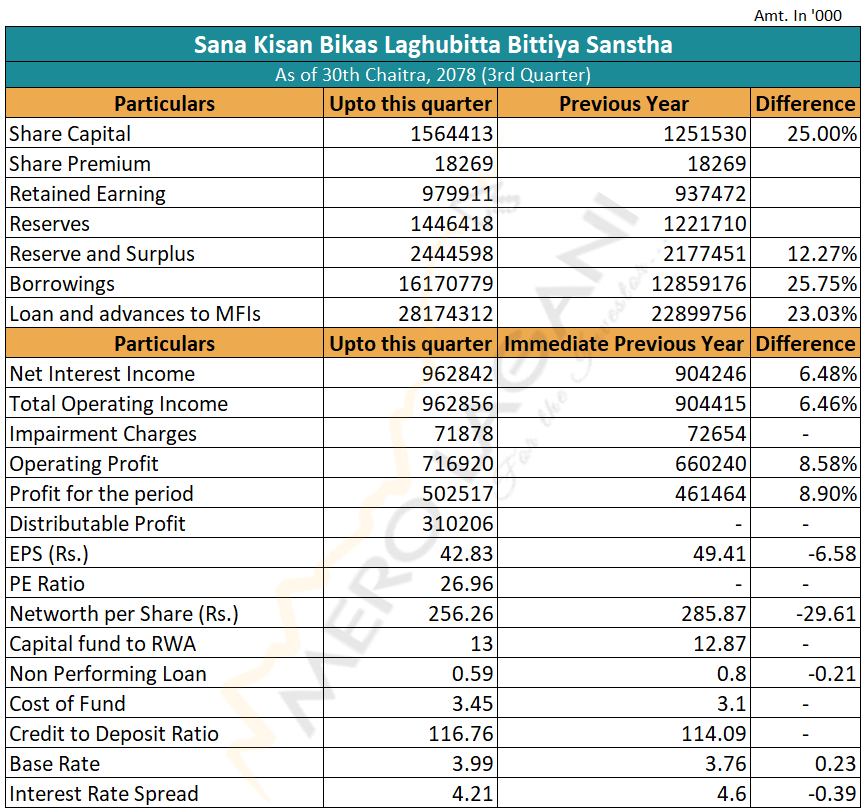
Task: Click the 'Share Capital' row label
Action: (x=70, y=134)
